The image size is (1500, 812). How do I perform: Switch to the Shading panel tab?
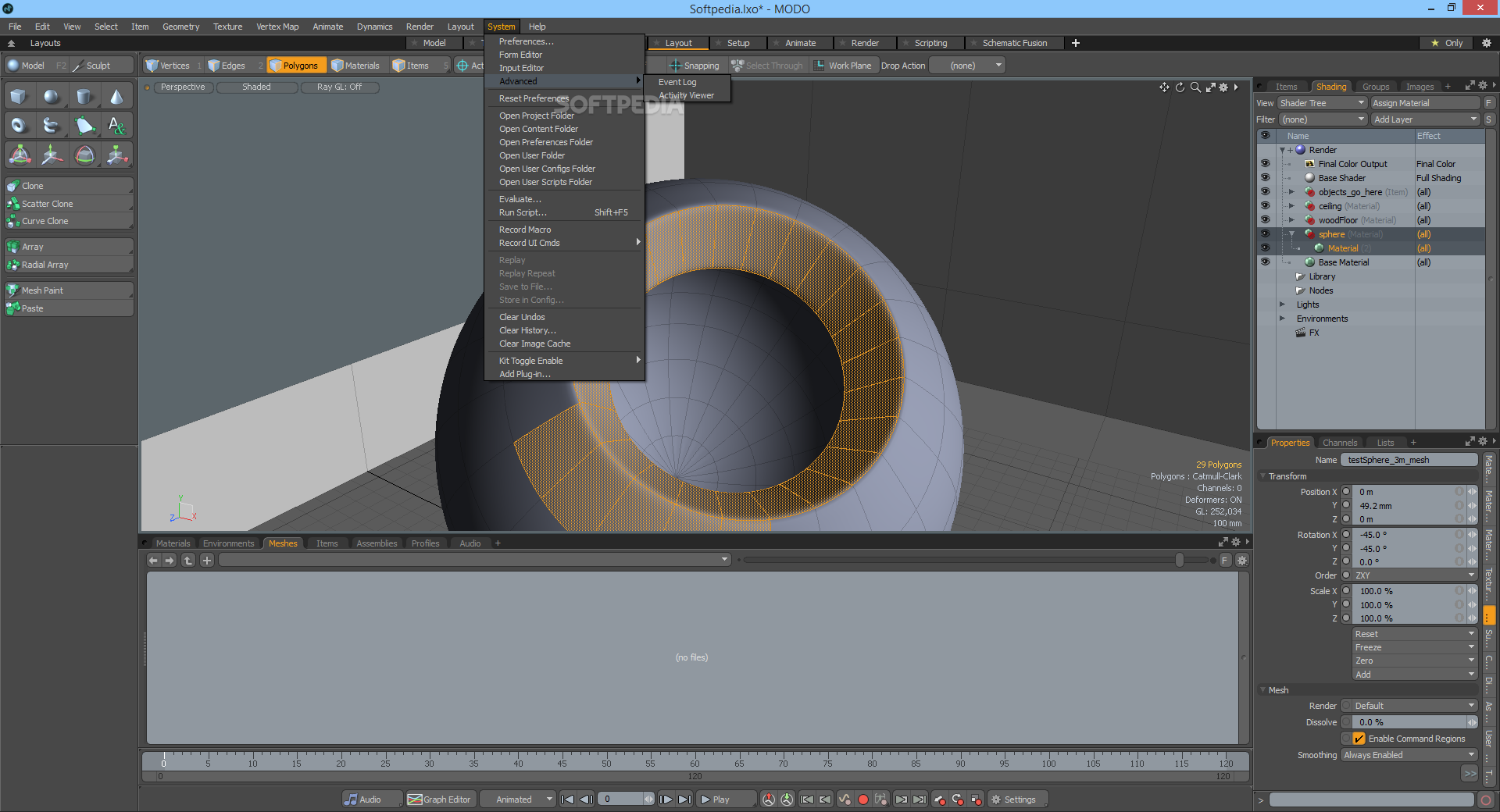[x=1330, y=87]
